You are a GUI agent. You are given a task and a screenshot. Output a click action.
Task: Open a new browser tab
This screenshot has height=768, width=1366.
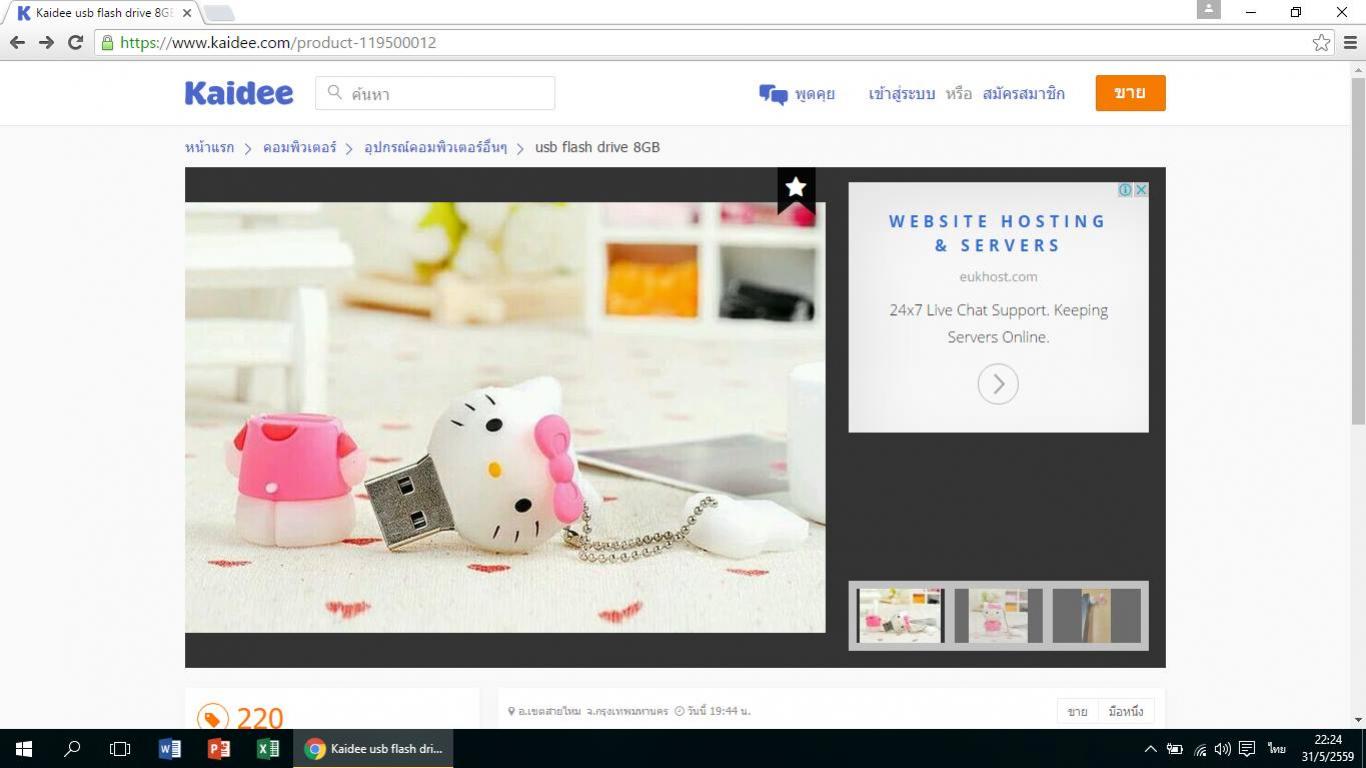click(x=218, y=13)
